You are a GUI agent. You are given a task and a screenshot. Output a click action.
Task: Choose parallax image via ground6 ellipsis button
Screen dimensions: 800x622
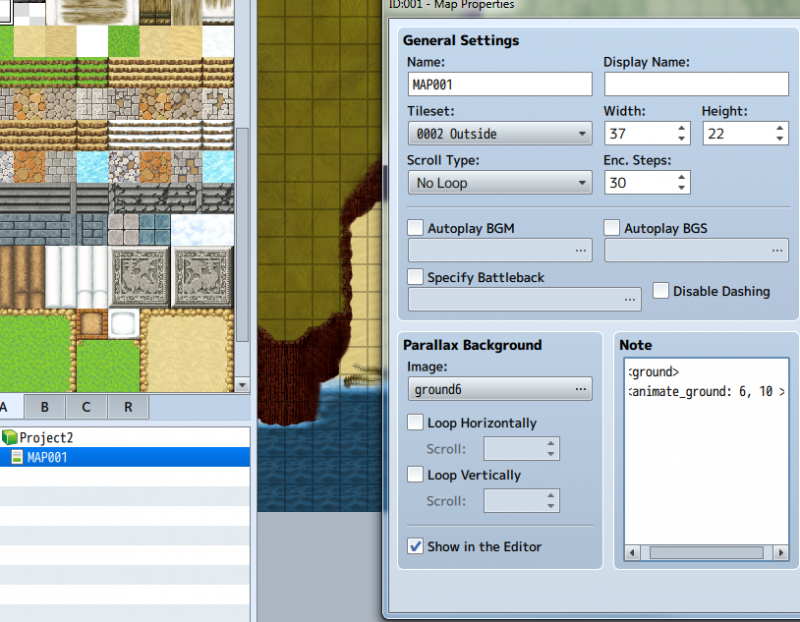[581, 389]
